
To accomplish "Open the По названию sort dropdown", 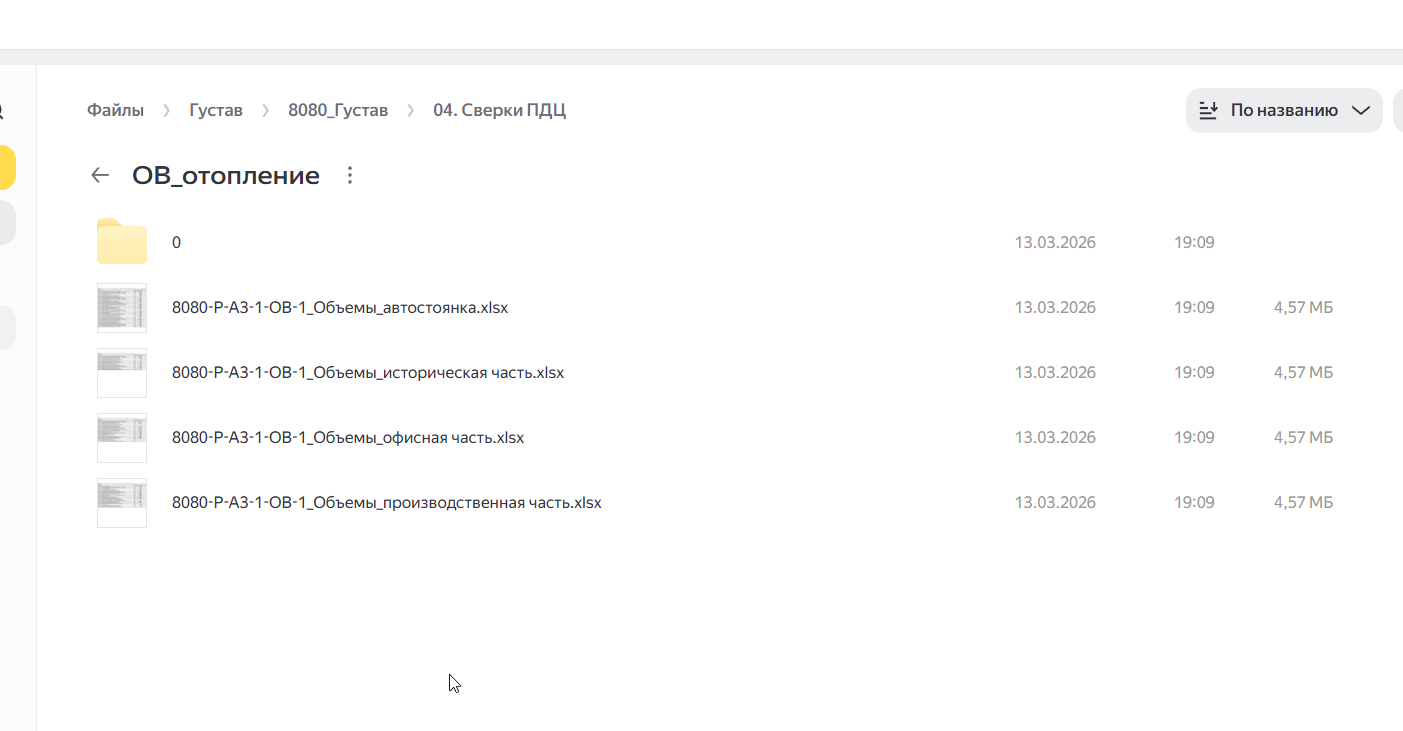I will tap(1284, 110).
